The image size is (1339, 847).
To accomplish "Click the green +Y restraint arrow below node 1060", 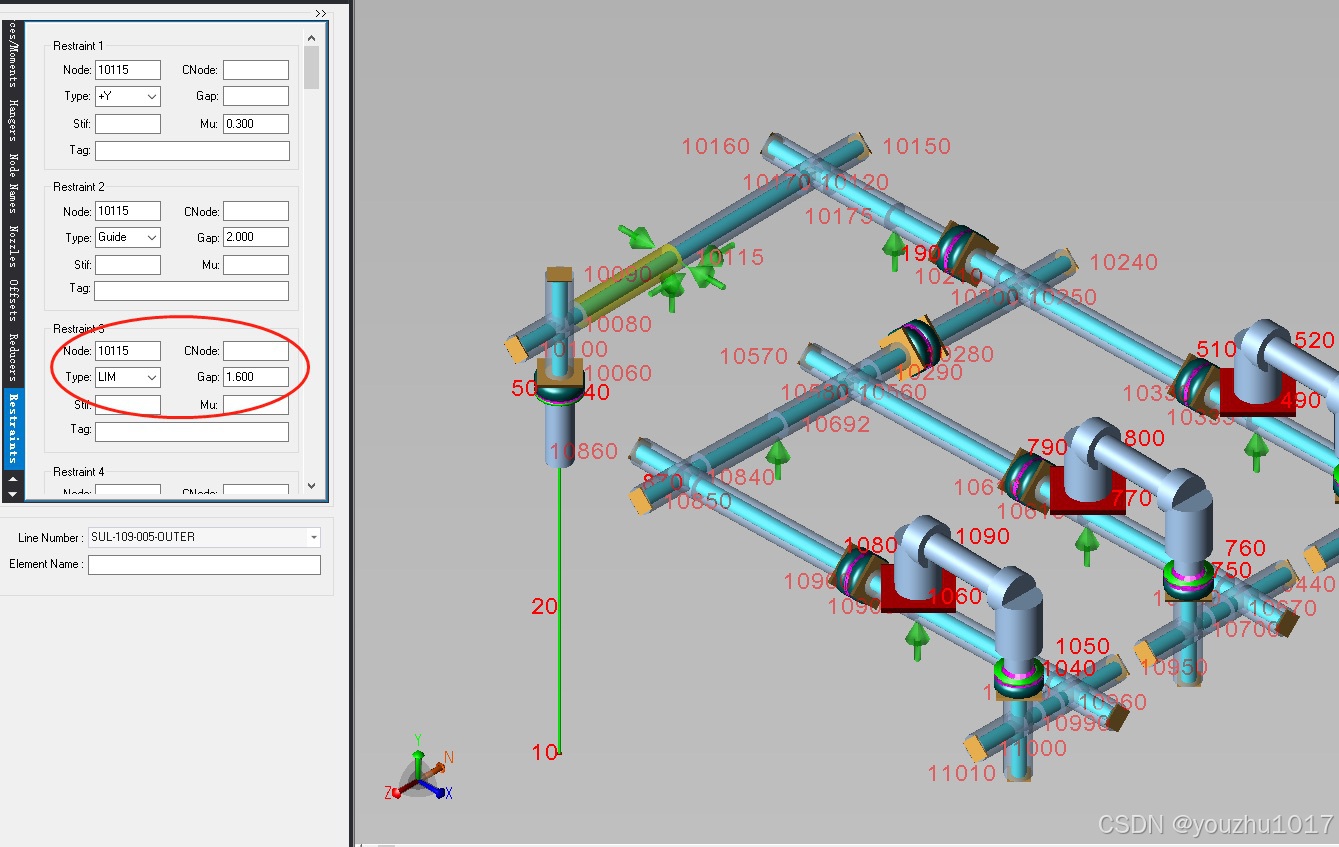I will 916,642.
